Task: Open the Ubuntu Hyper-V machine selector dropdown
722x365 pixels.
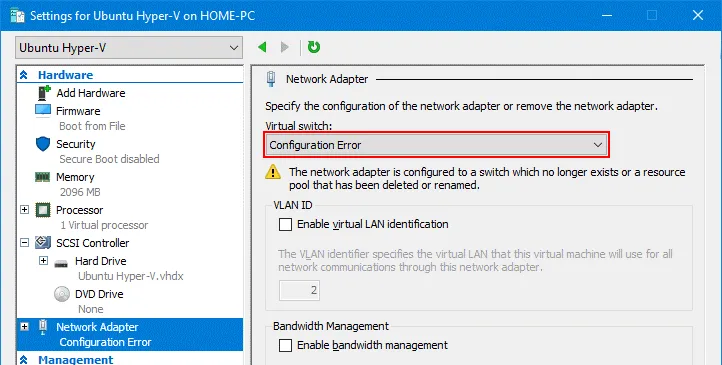Action: pyautogui.click(x=129, y=48)
